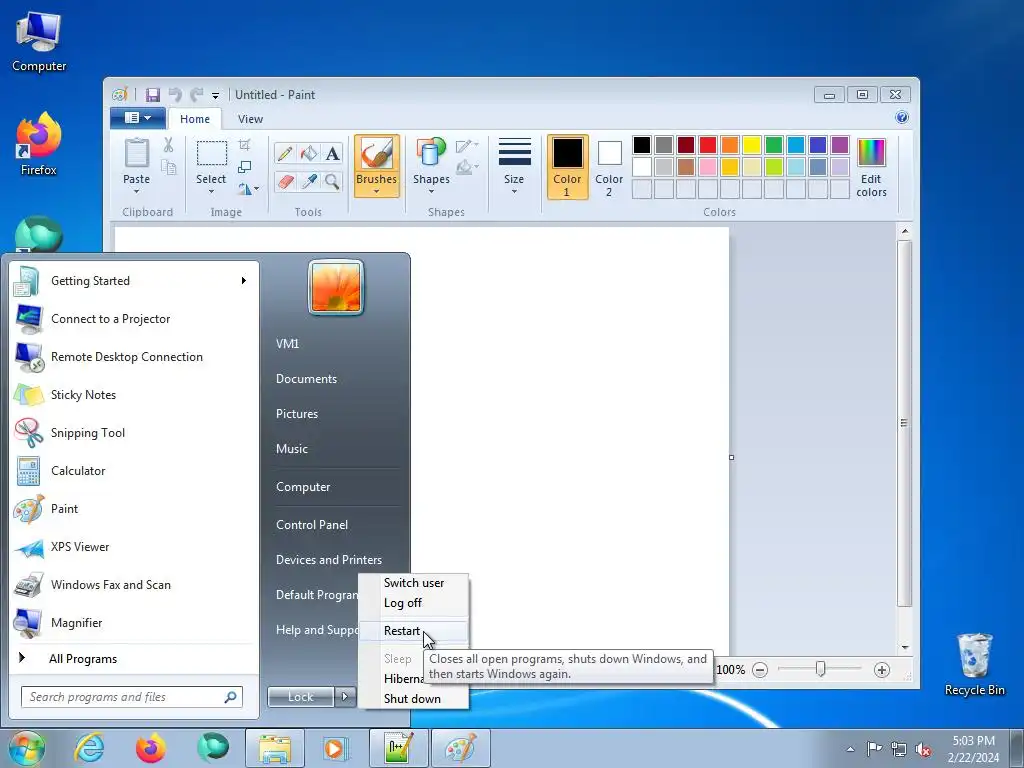The height and width of the screenshot is (768, 1024).
Task: Click the Paste clipboard icon
Action: tap(136, 154)
